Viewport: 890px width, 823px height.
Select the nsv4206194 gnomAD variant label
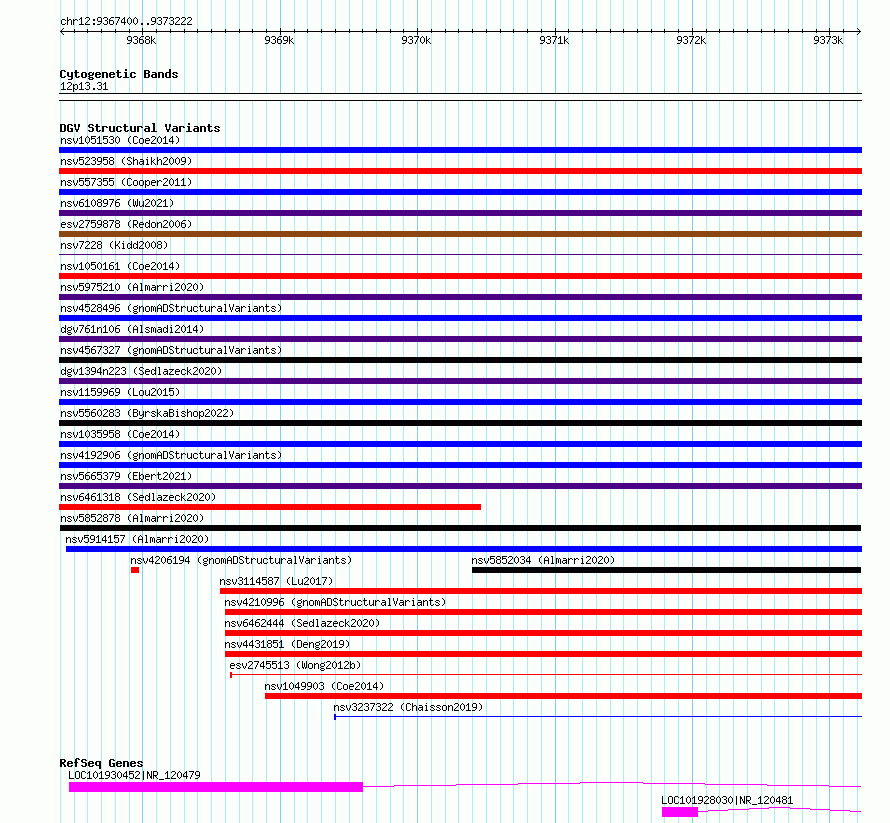pos(241,560)
